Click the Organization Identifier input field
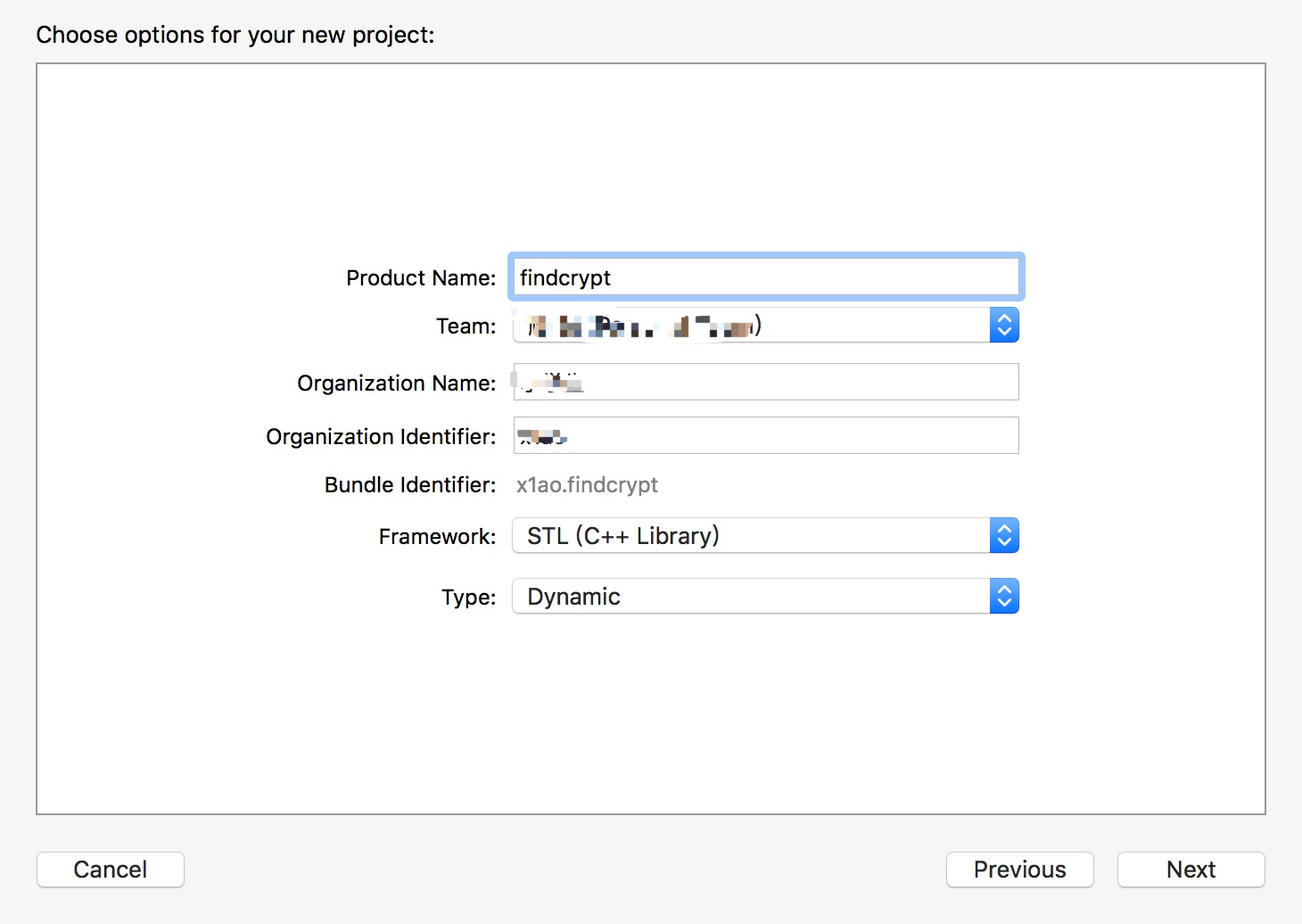1302x924 pixels. point(765,436)
